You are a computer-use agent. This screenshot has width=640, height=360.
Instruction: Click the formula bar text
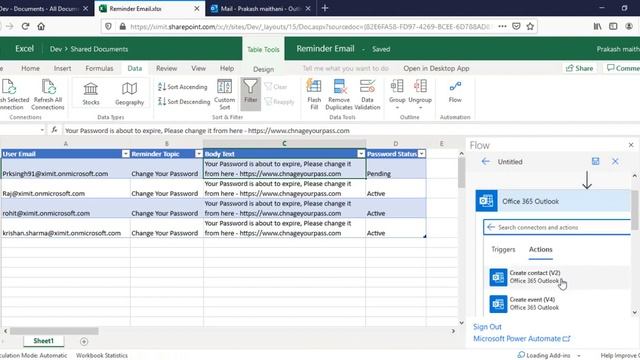(x=207, y=131)
